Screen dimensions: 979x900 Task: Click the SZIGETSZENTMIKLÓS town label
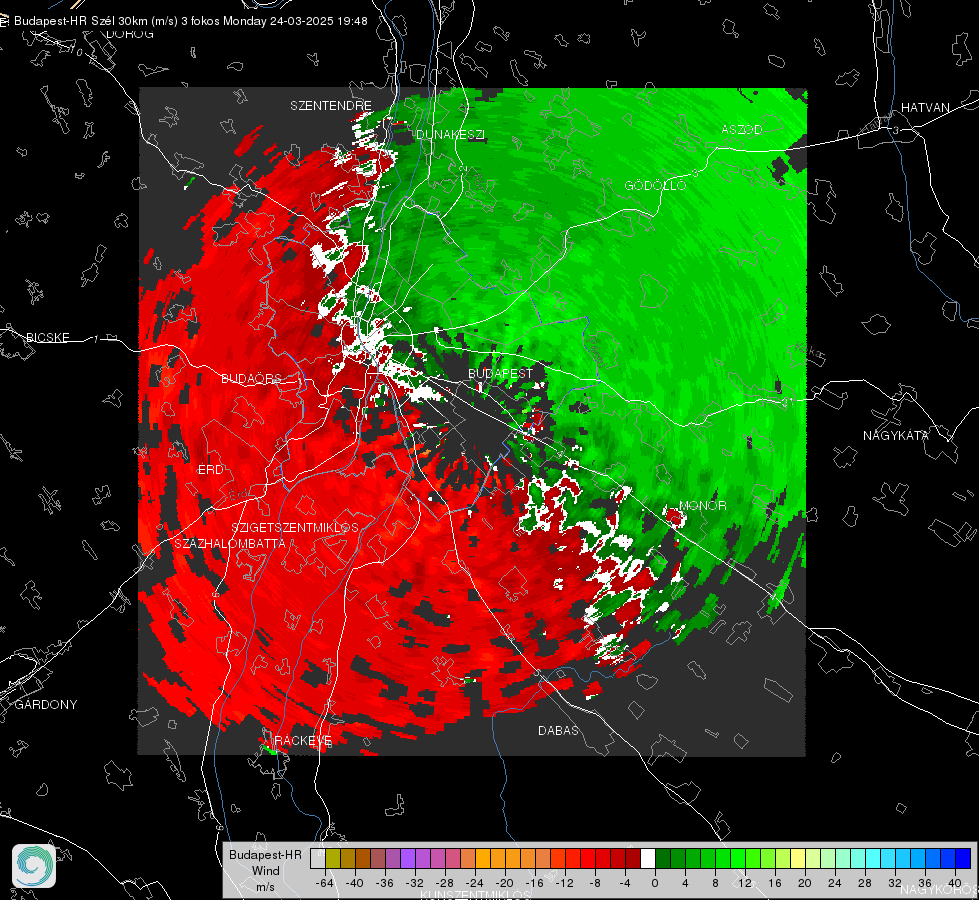(295, 528)
